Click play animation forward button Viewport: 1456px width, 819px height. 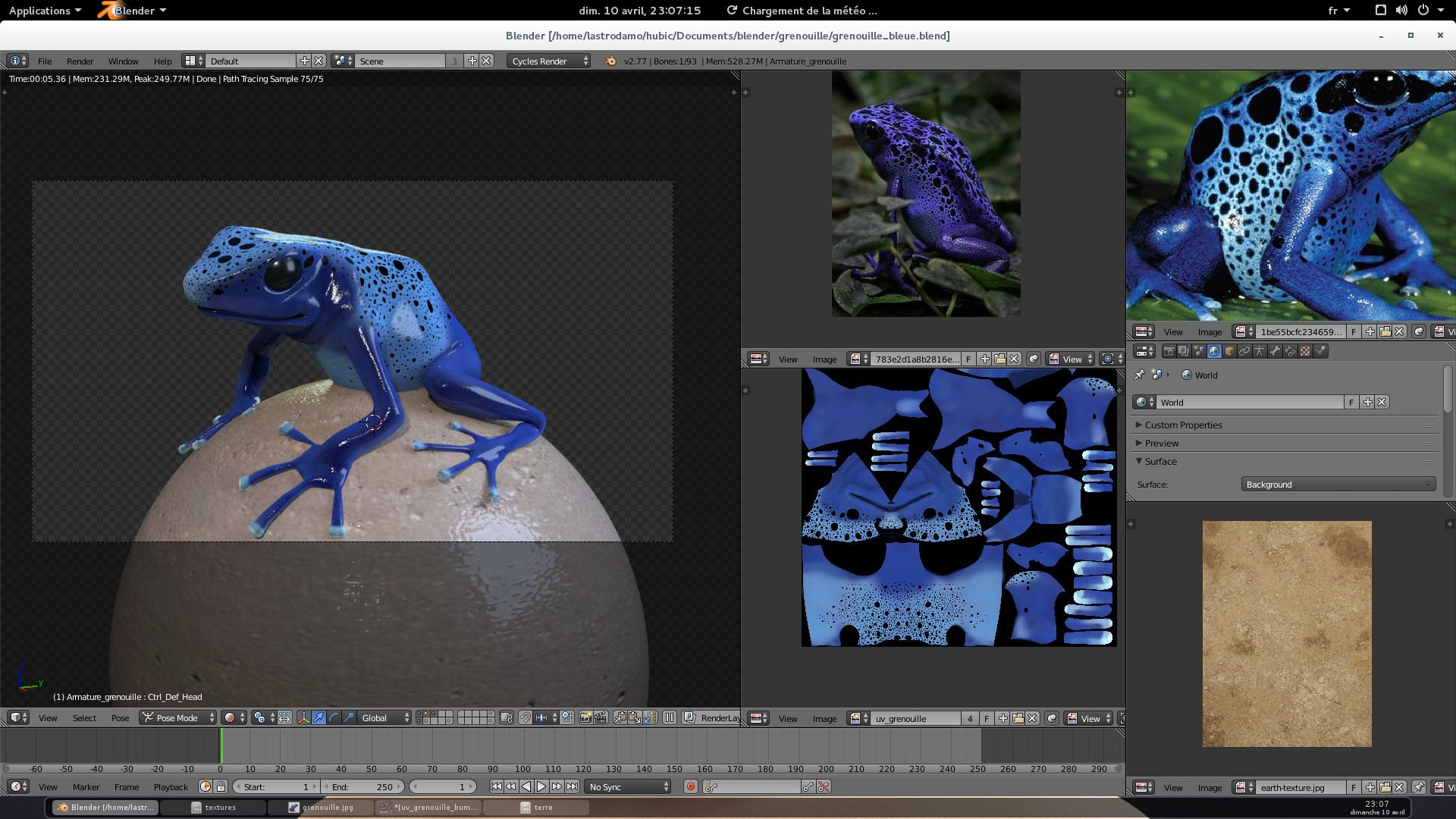541,787
